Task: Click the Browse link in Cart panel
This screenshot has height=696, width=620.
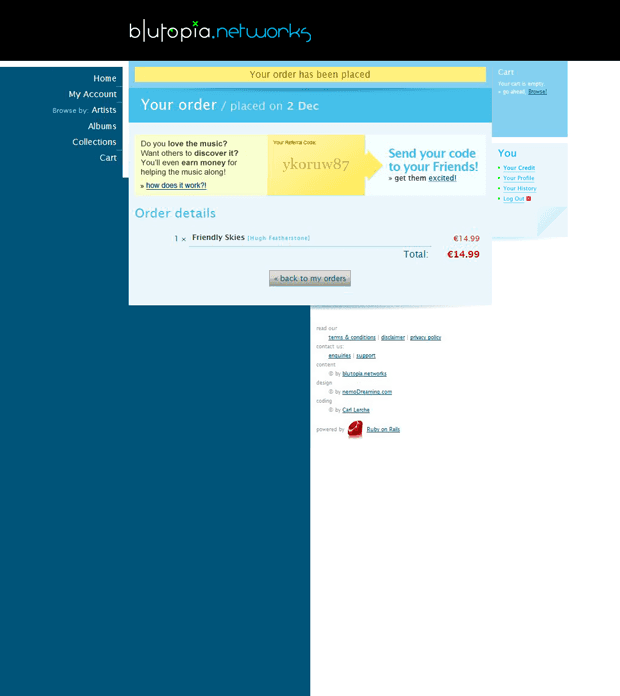Action: [x=537, y=91]
